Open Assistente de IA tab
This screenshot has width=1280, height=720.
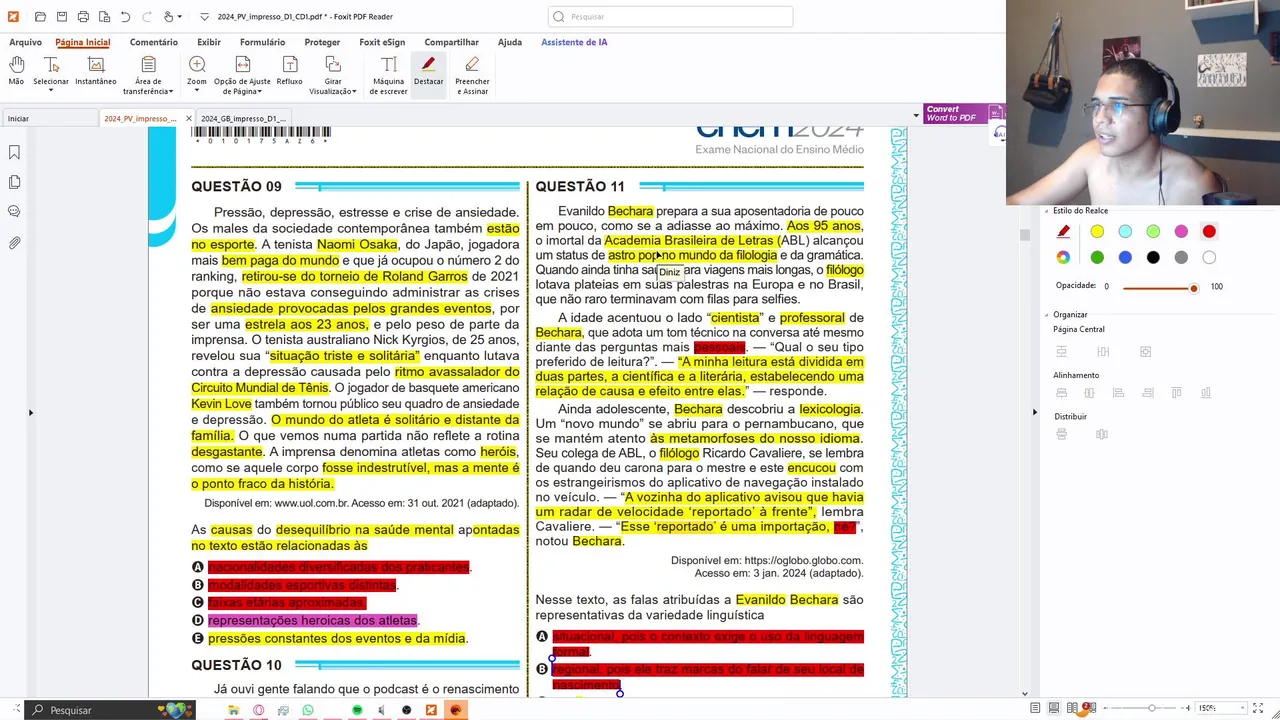(574, 42)
